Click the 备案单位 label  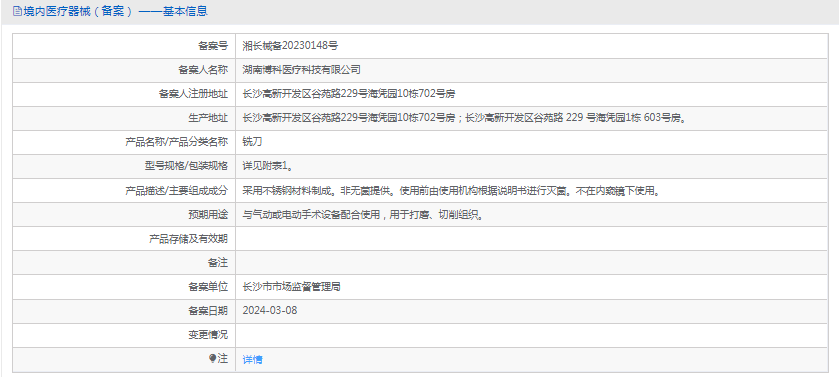coord(208,287)
